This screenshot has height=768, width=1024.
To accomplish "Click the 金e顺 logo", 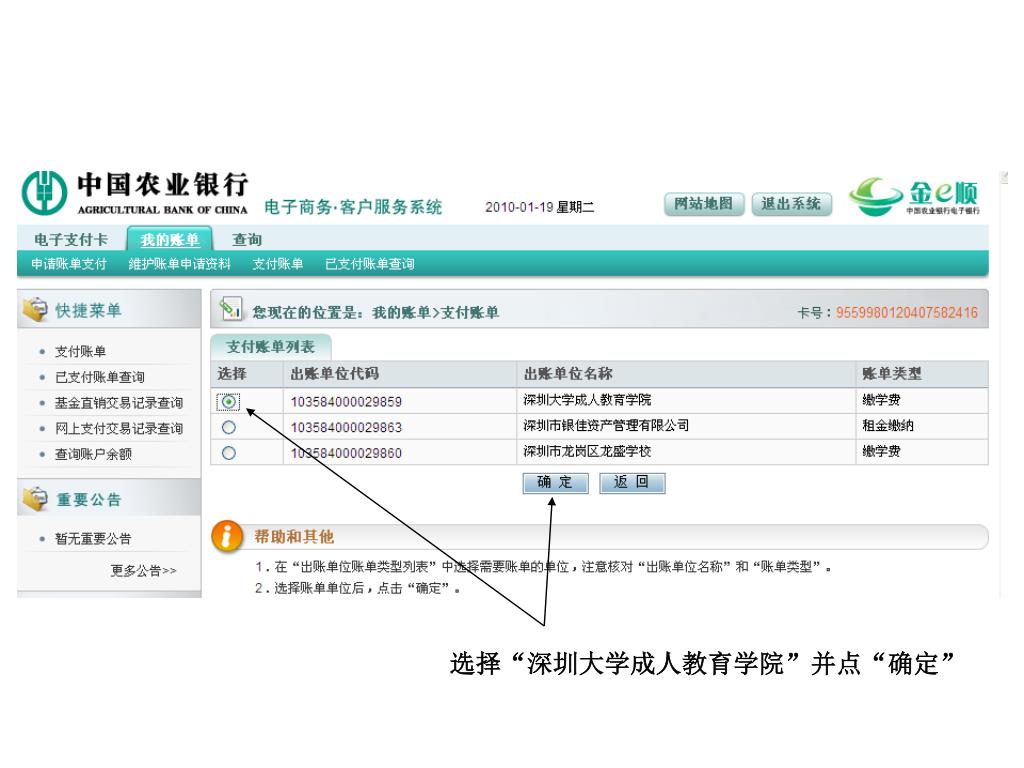I will [x=914, y=196].
